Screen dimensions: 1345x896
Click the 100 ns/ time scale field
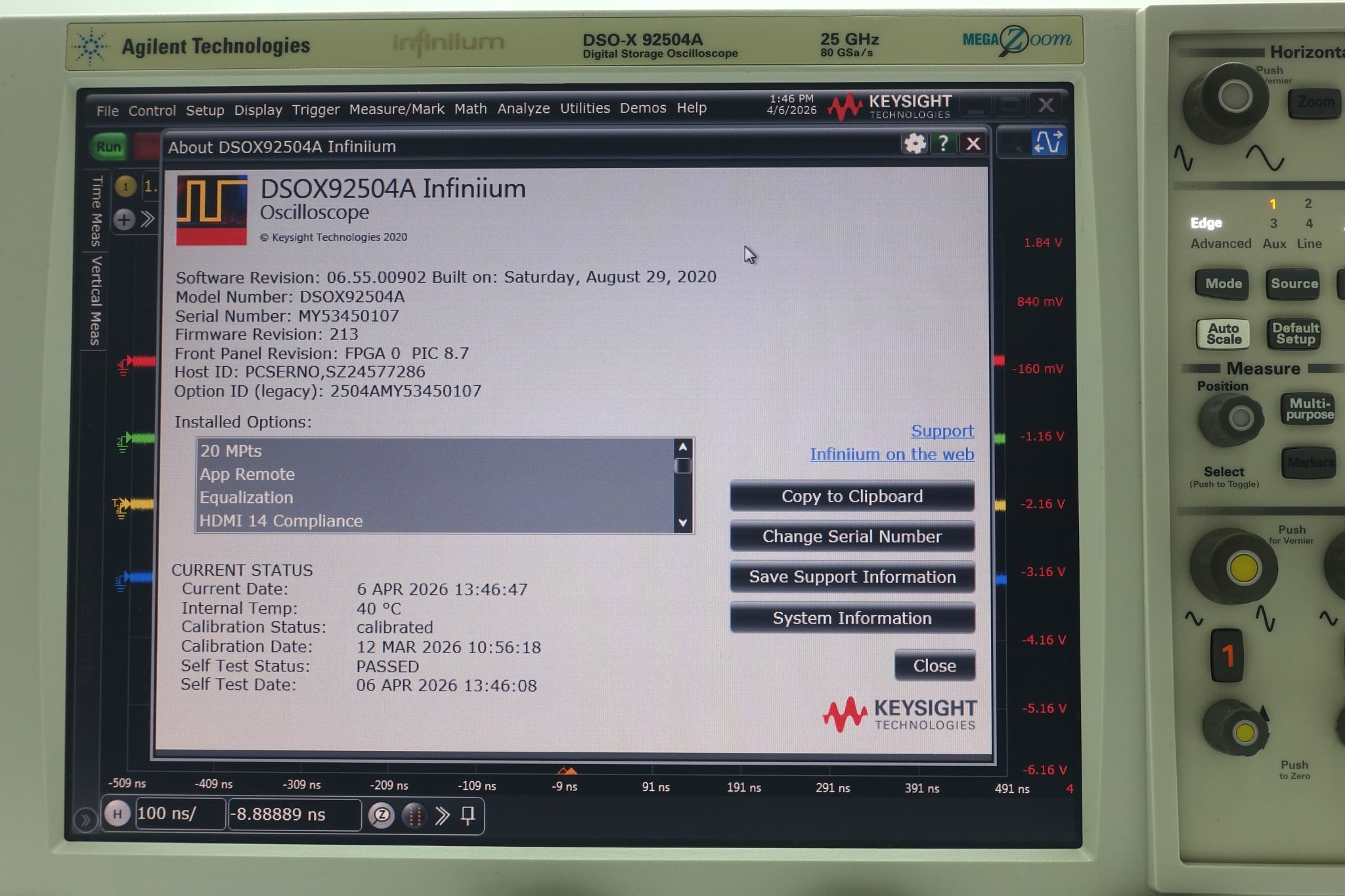(180, 814)
